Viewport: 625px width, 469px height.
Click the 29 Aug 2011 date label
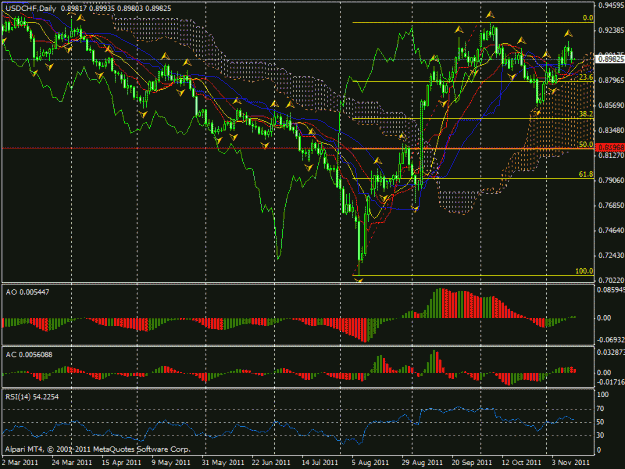pos(422,463)
